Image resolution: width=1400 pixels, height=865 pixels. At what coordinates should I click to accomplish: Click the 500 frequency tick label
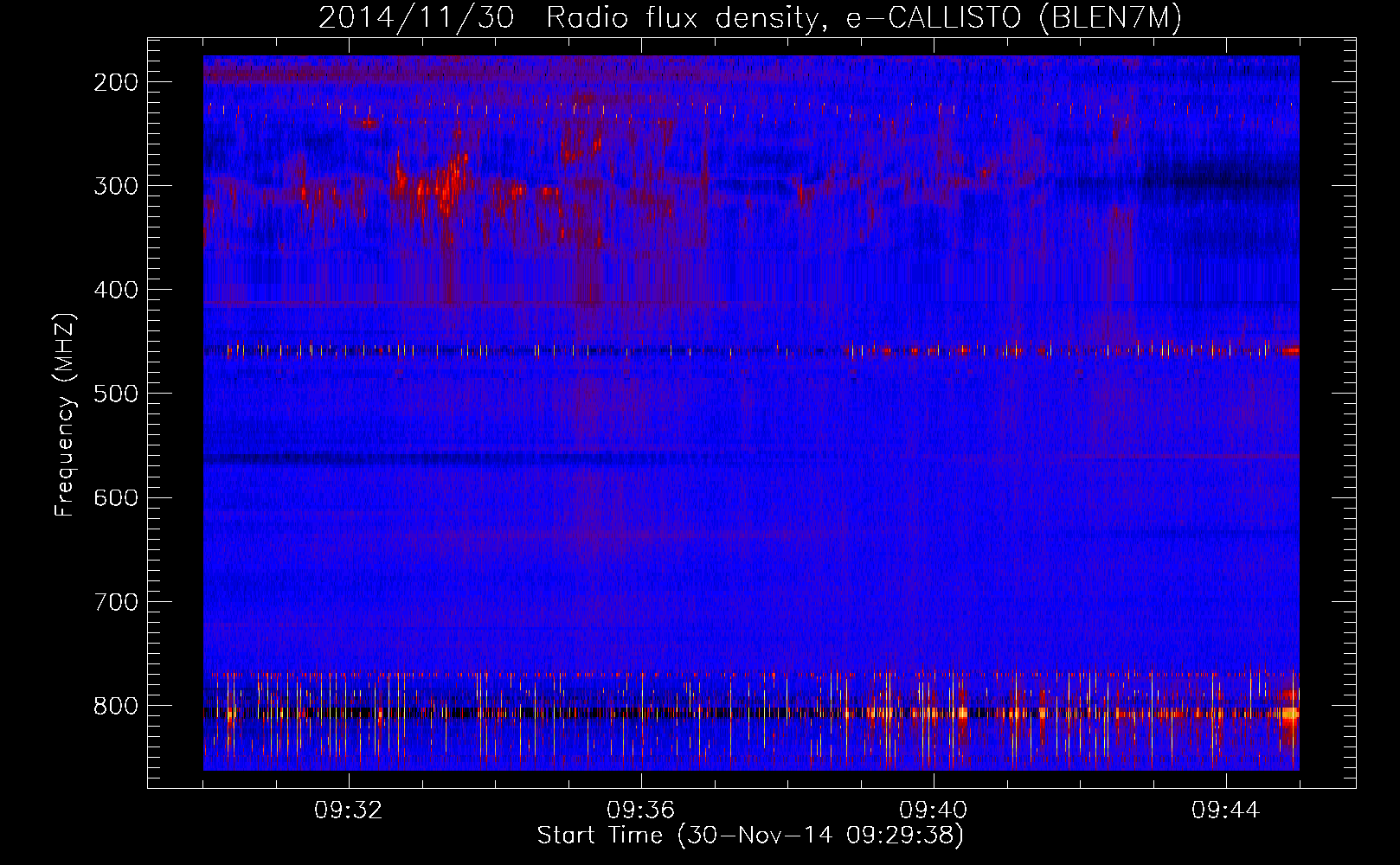point(116,394)
